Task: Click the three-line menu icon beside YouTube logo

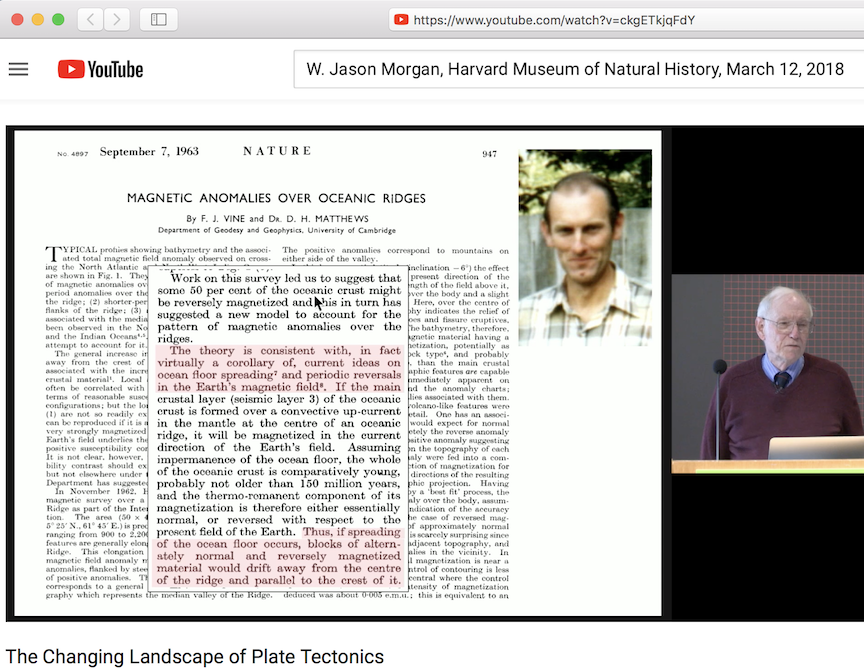Action: click(x=18, y=68)
